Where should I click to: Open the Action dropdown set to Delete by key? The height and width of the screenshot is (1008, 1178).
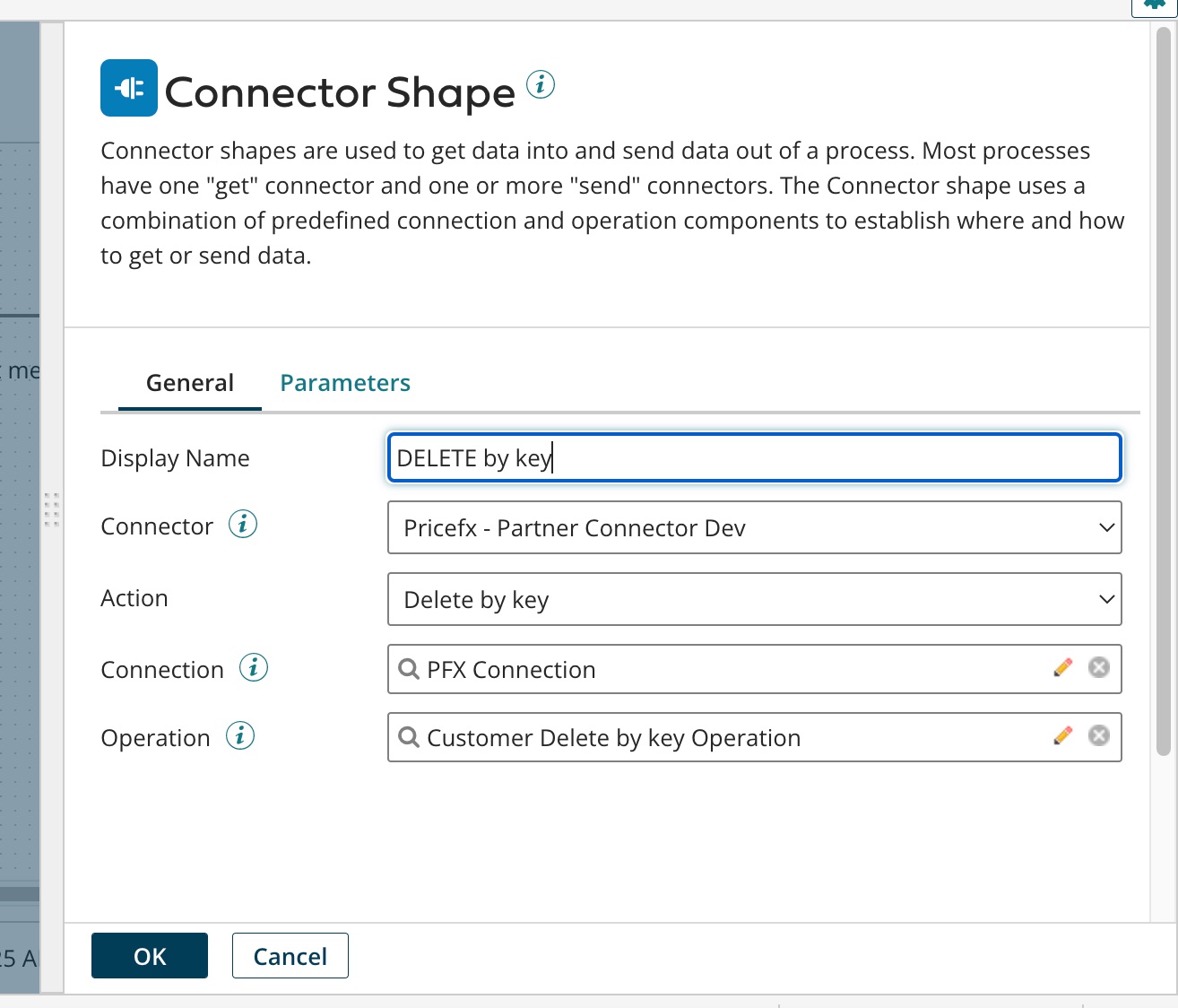[x=754, y=599]
